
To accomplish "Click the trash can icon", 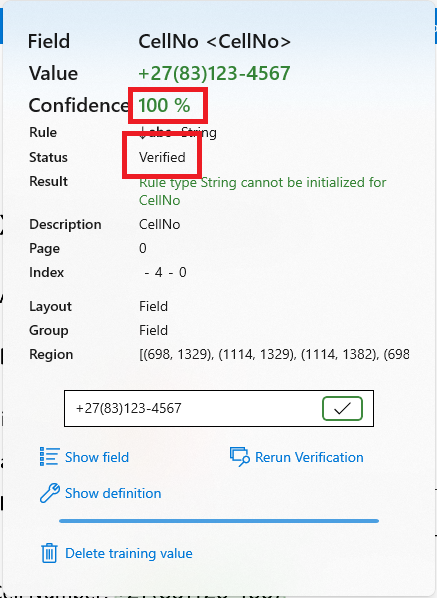I will tap(49, 553).
